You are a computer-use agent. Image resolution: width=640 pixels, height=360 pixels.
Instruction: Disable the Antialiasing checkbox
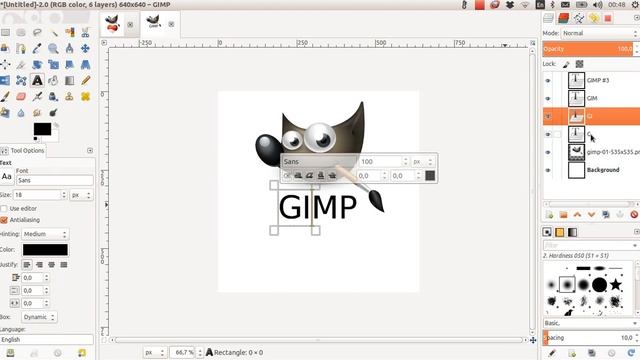click(4, 220)
